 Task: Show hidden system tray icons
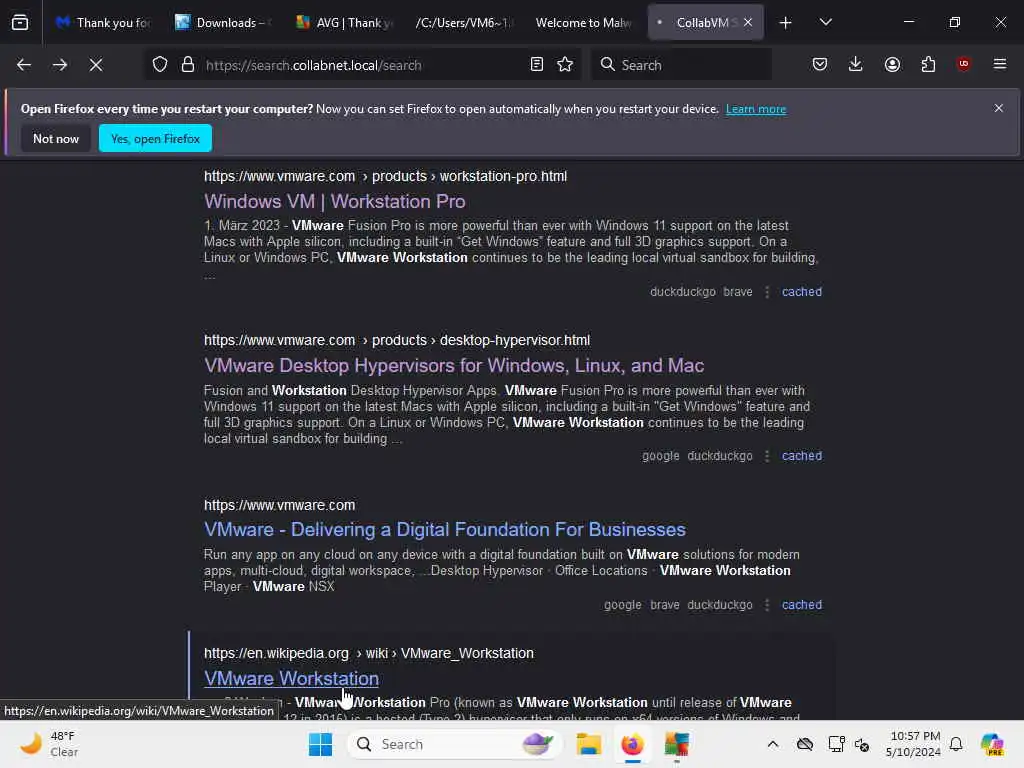click(773, 744)
